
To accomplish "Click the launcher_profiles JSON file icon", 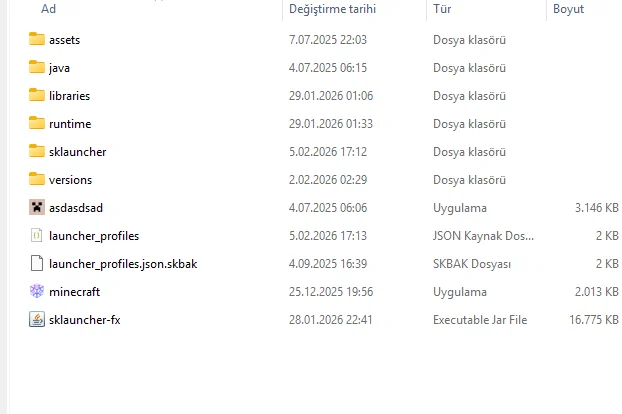I will [x=36, y=236].
